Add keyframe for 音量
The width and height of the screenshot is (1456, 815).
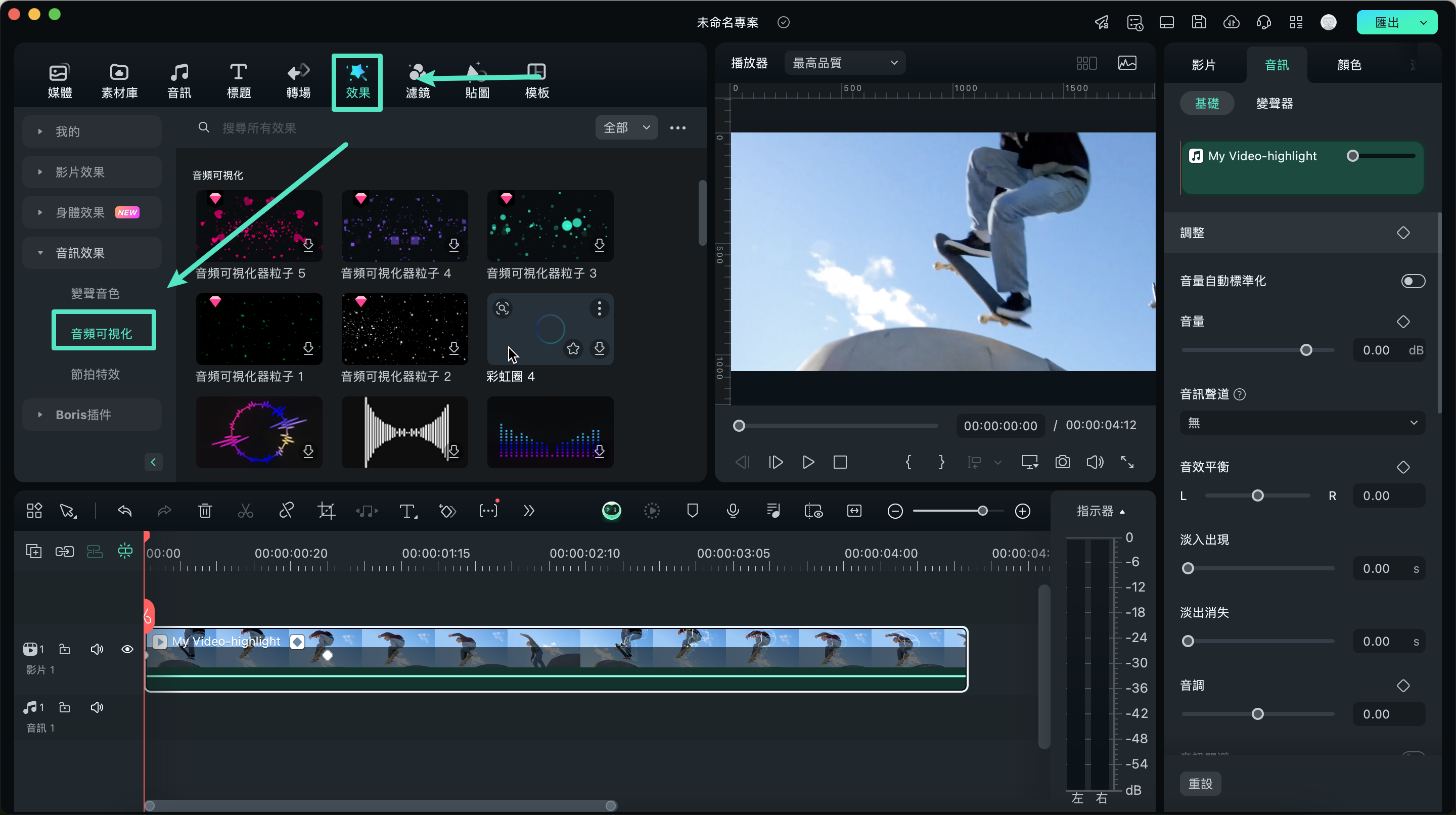[x=1403, y=322]
